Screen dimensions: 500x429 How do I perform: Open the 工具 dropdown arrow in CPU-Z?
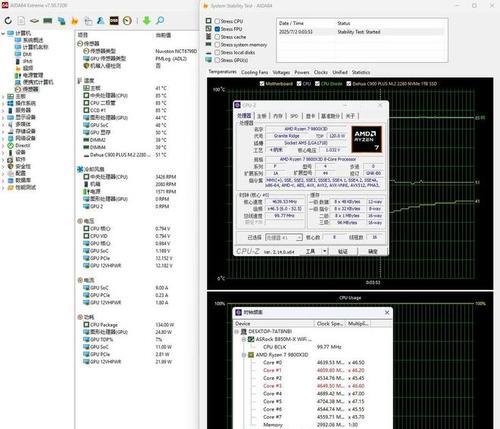(x=324, y=251)
